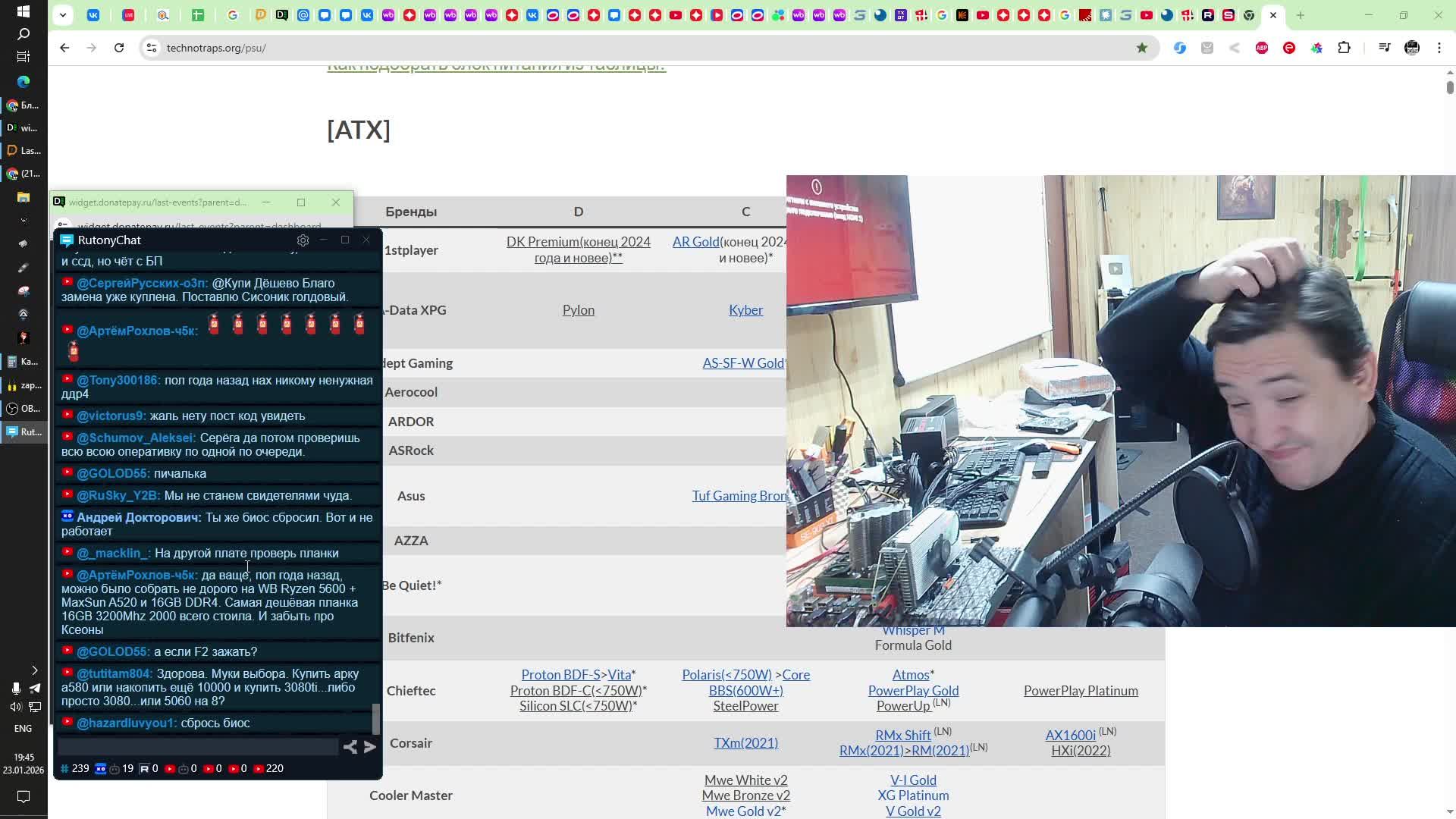Click the bookmark star in address bar

click(x=1142, y=48)
